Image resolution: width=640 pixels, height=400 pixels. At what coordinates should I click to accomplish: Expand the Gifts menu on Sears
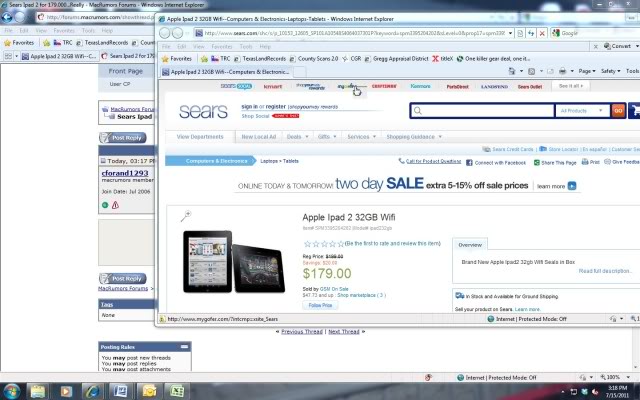click(327, 137)
